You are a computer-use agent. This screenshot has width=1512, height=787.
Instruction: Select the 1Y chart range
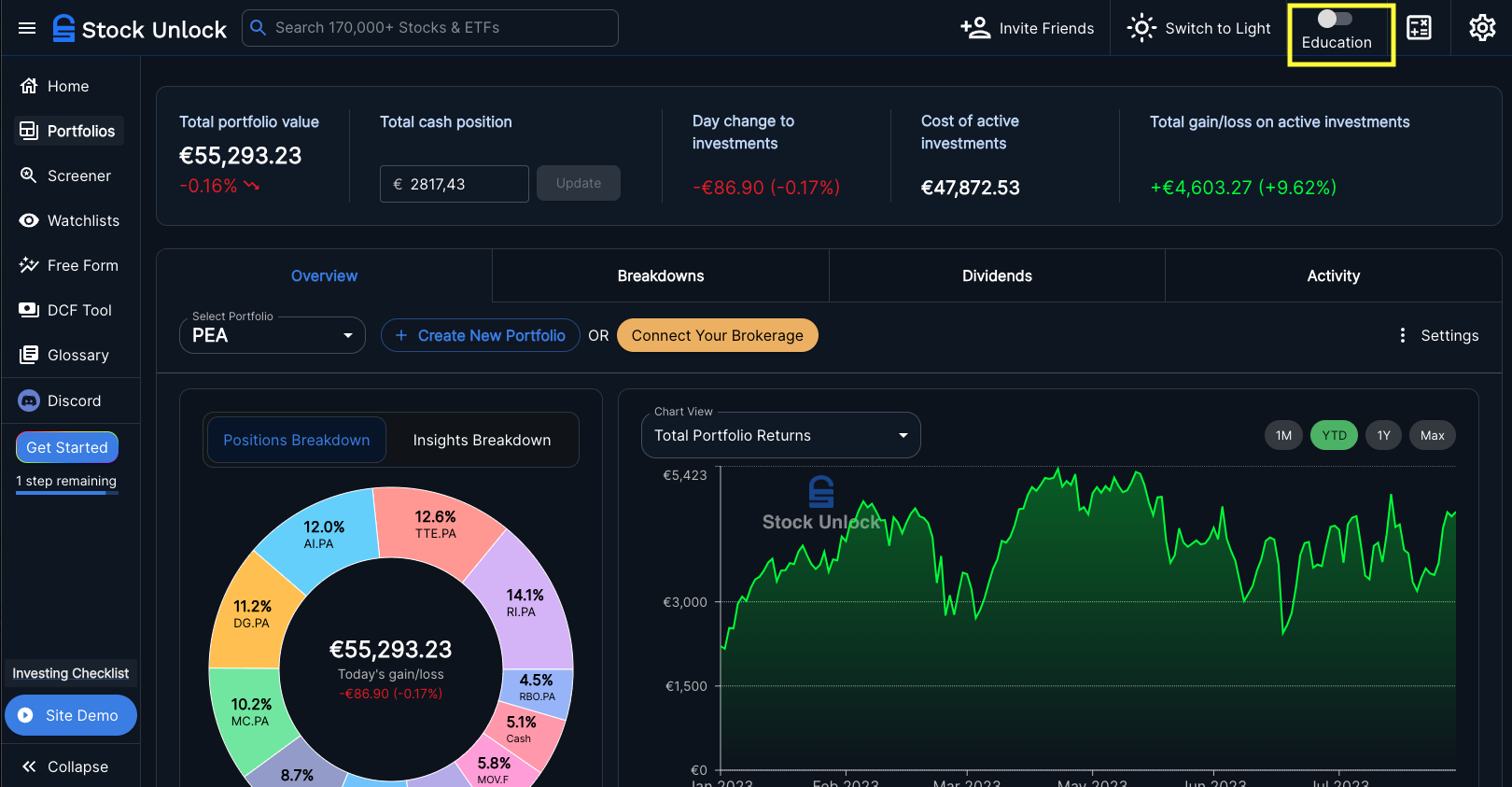pos(1384,435)
